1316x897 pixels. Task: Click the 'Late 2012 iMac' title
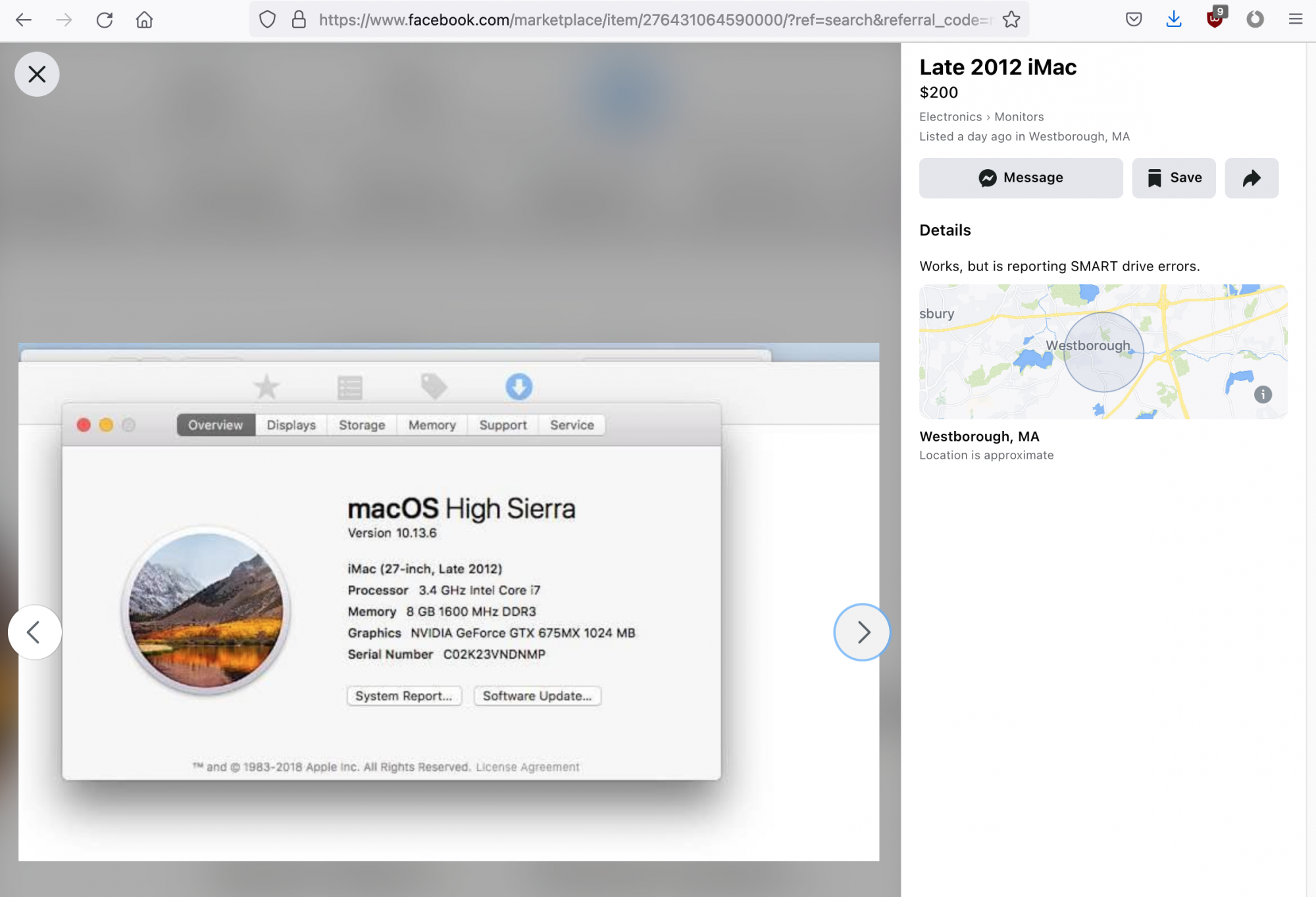tap(998, 67)
